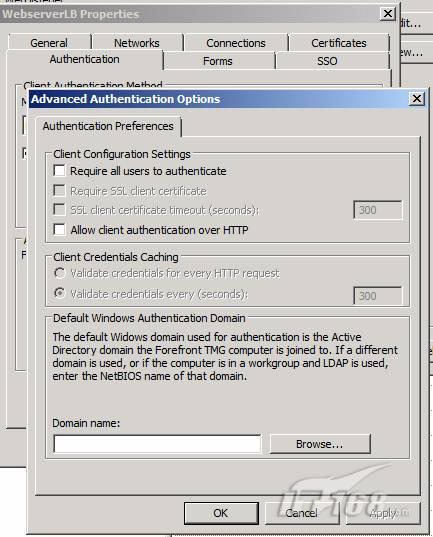Confirm with the OK button
Screen dimensions: 433x537
(221, 513)
